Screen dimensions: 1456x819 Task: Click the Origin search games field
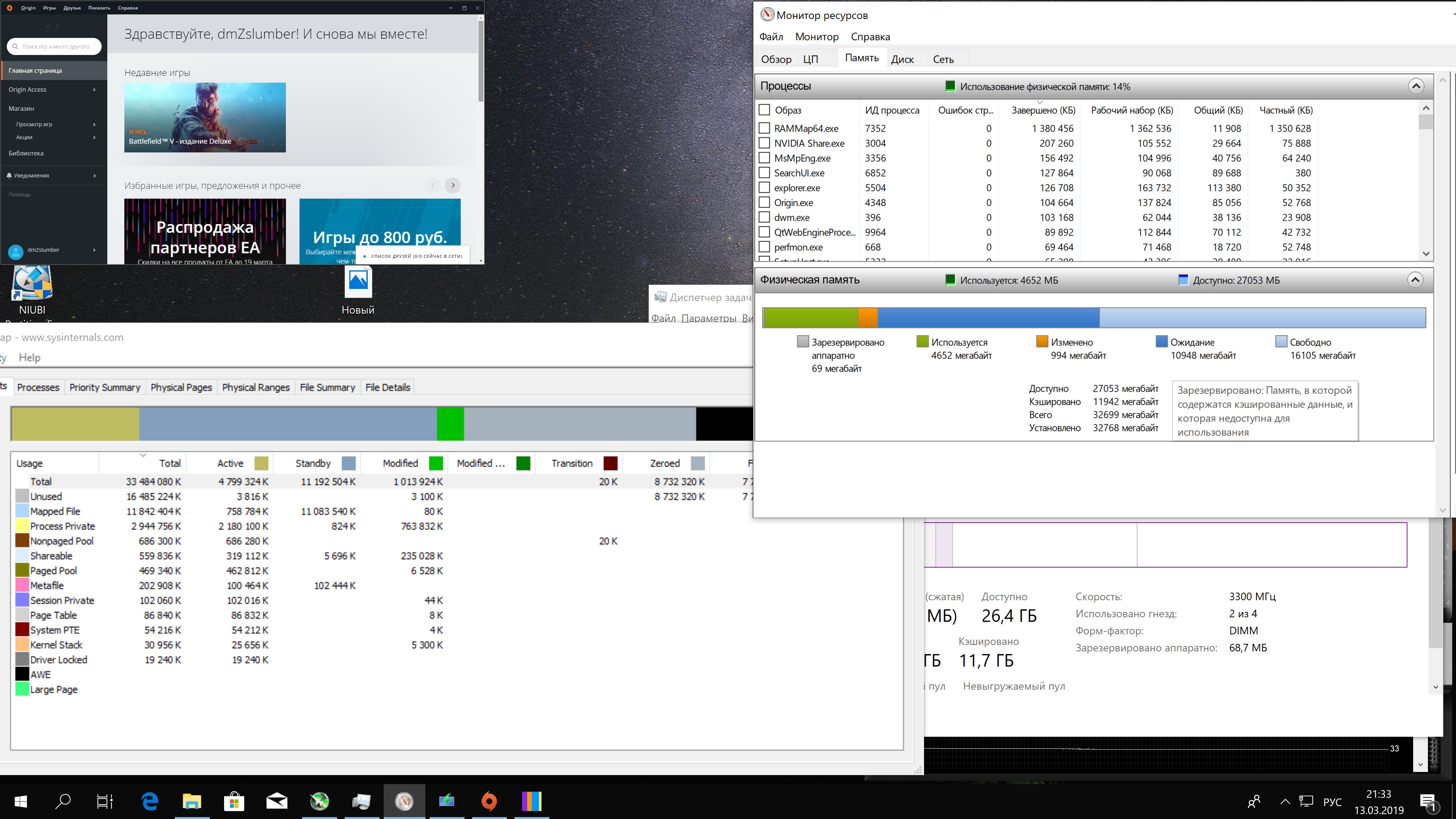point(55,46)
